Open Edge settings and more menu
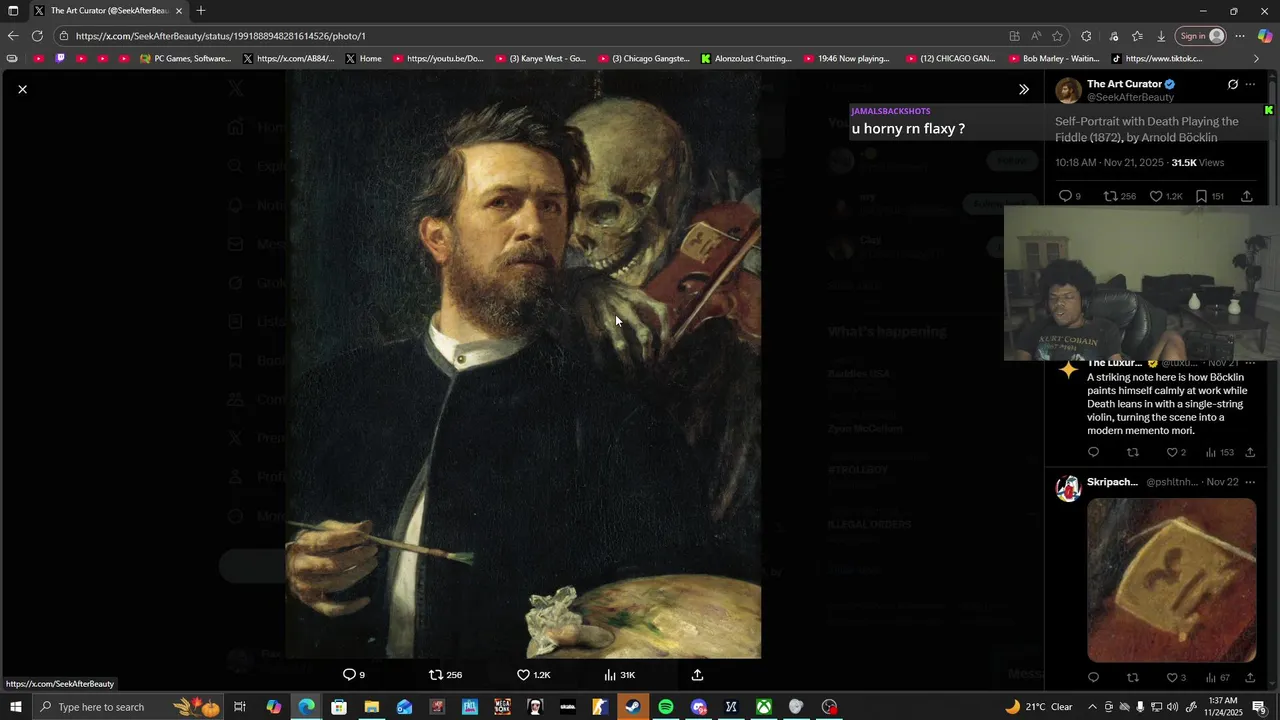This screenshot has width=1280, height=720. pyautogui.click(x=1240, y=36)
